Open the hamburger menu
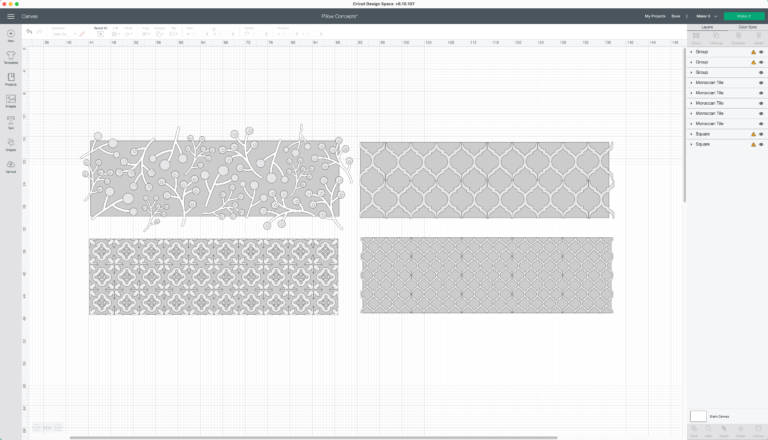This screenshot has width=768, height=440. click(11, 16)
